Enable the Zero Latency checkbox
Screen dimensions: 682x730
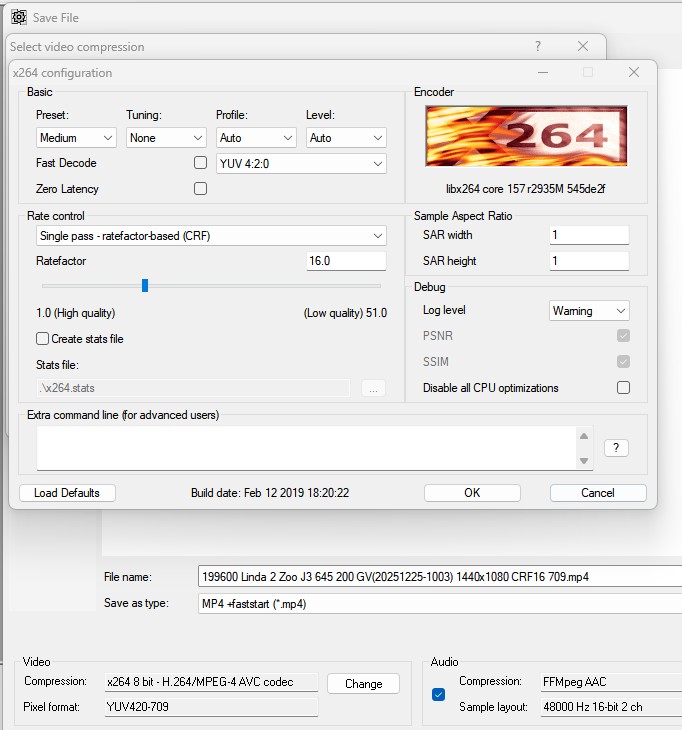(x=200, y=189)
